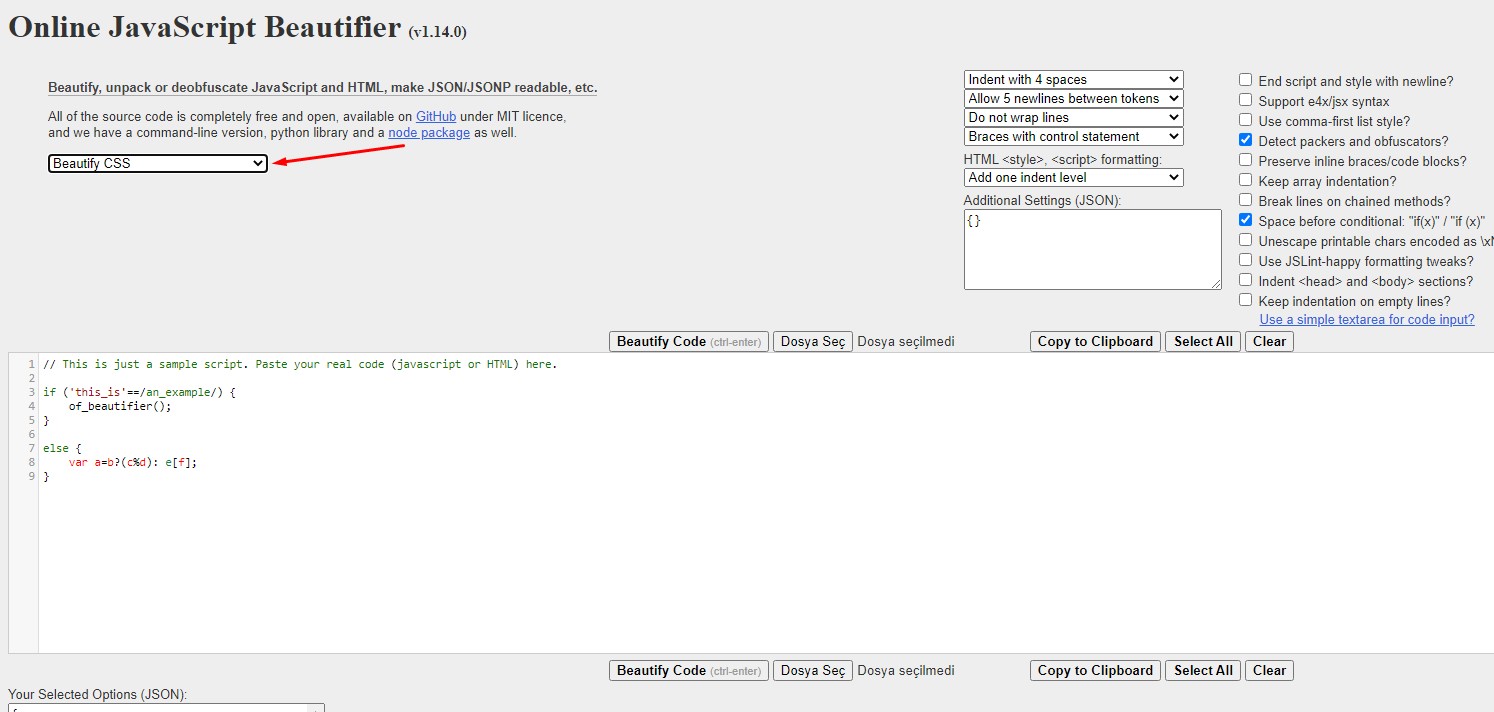Disable 'Detect packers and obfuscators?'
The image size is (1494, 712).
[x=1245, y=139]
